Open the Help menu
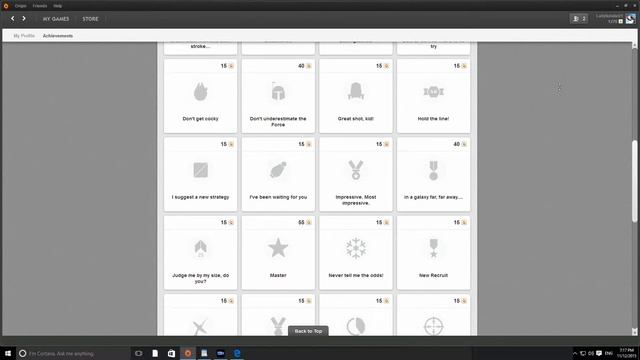640x360 pixels. point(58,6)
